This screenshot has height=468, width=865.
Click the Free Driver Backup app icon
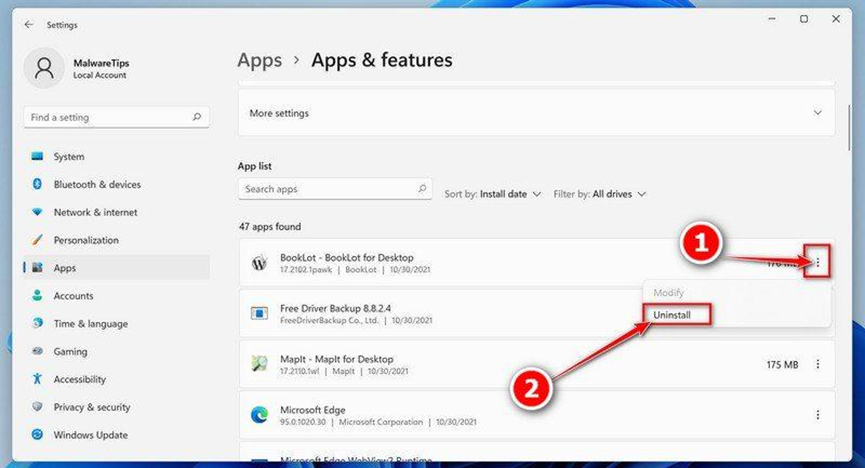tap(259, 313)
